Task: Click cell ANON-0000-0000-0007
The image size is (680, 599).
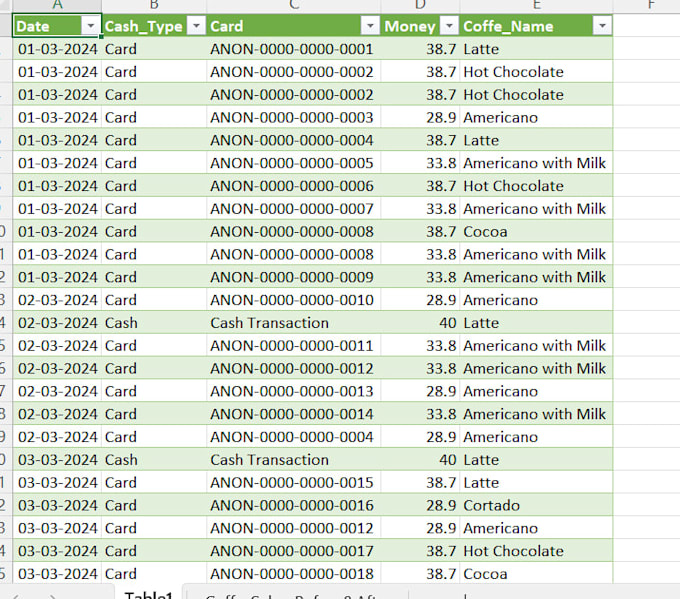Action: pos(294,209)
